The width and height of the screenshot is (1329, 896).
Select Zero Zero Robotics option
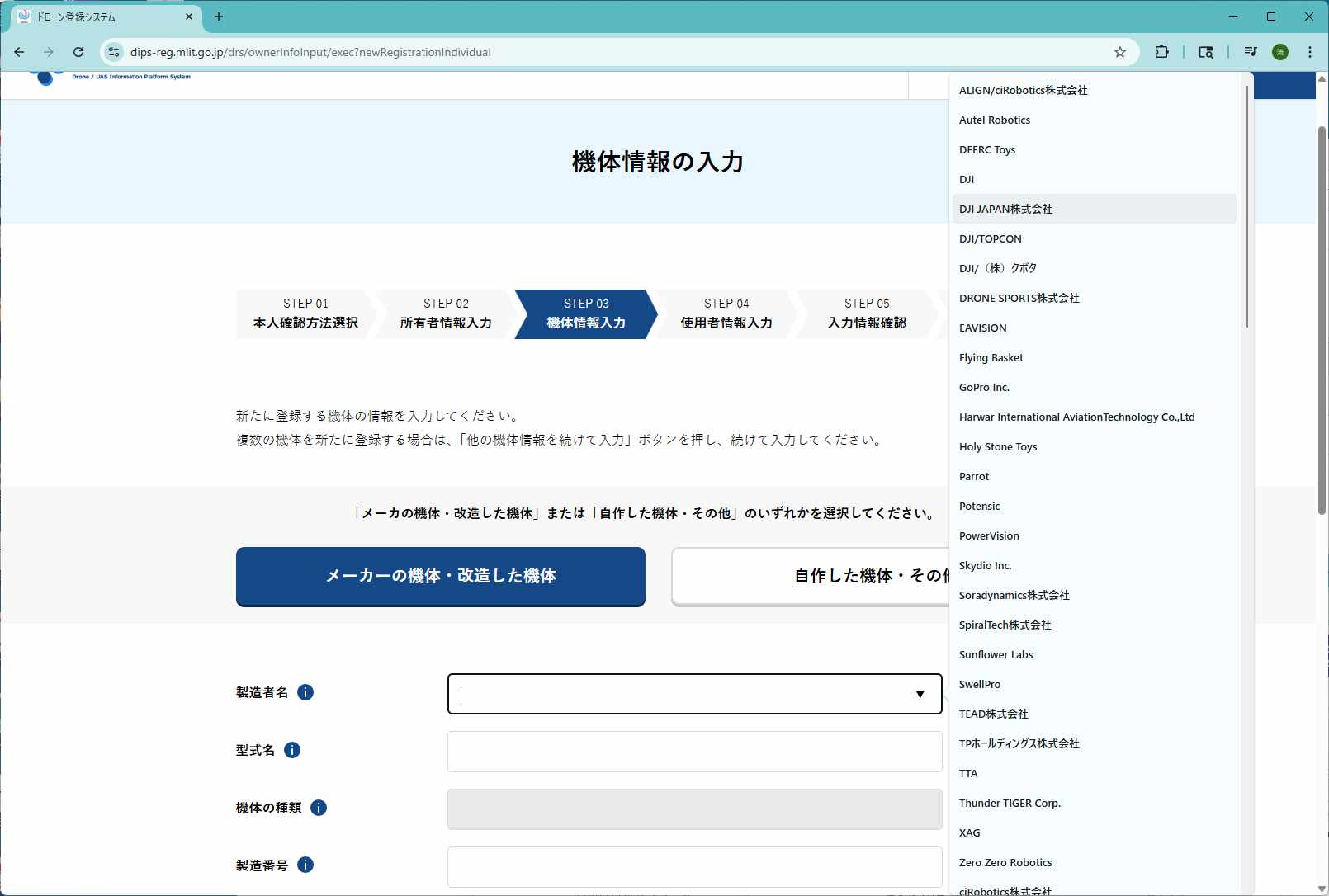[1095, 862]
